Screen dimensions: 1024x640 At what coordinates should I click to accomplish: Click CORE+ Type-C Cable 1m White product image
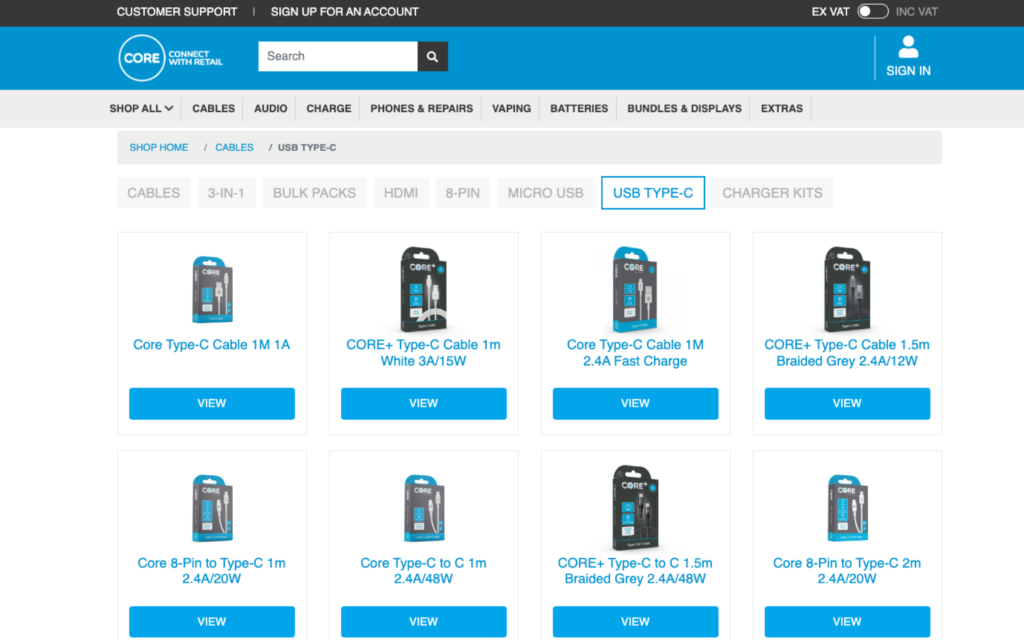tap(424, 289)
